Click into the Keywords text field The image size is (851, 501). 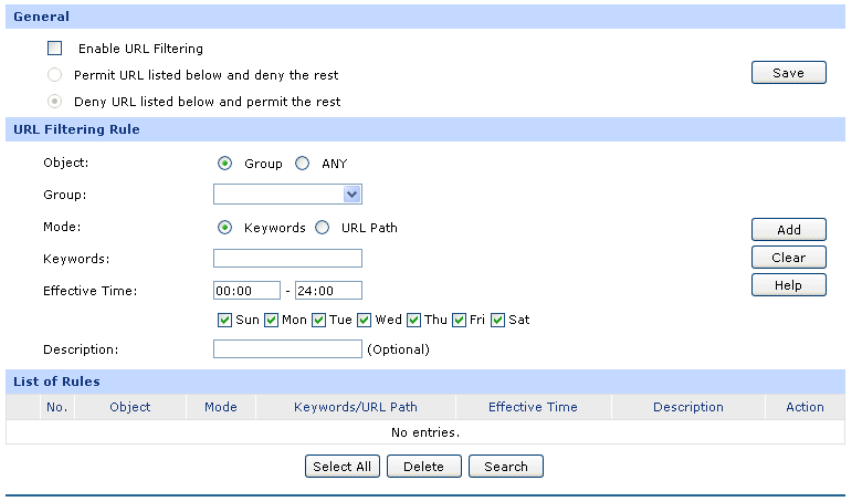click(288, 258)
